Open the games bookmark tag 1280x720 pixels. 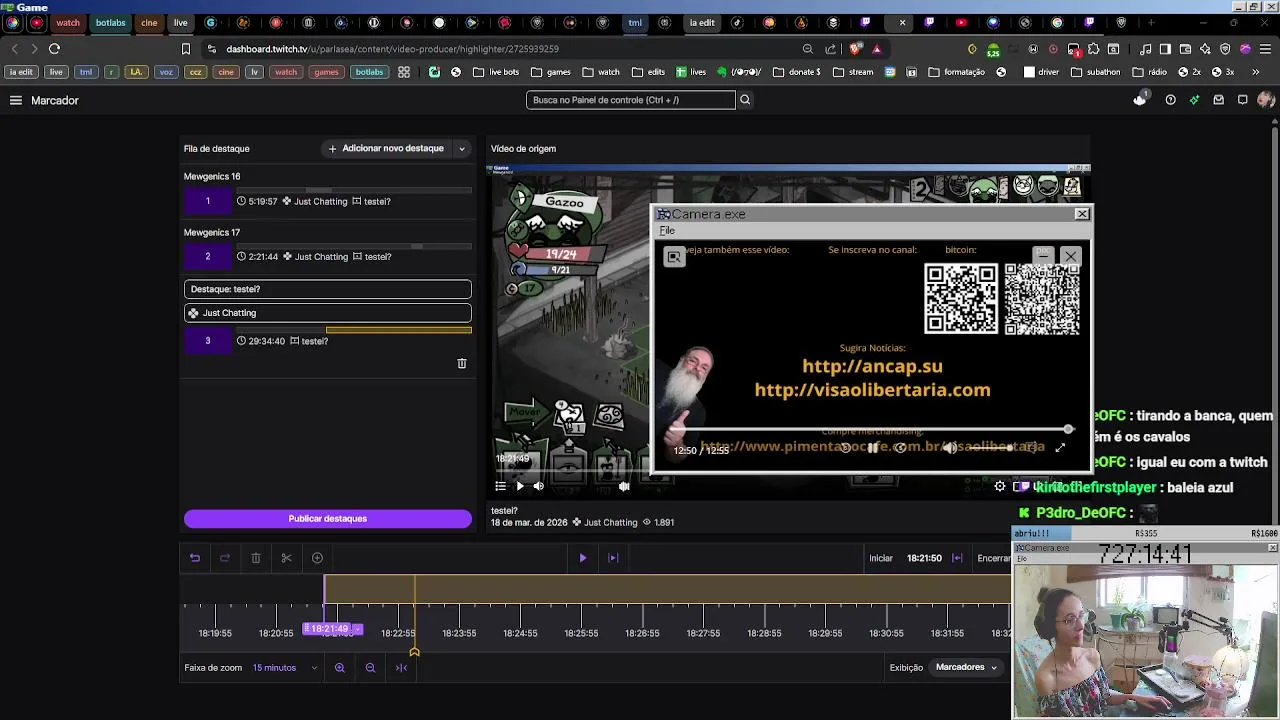(326, 72)
